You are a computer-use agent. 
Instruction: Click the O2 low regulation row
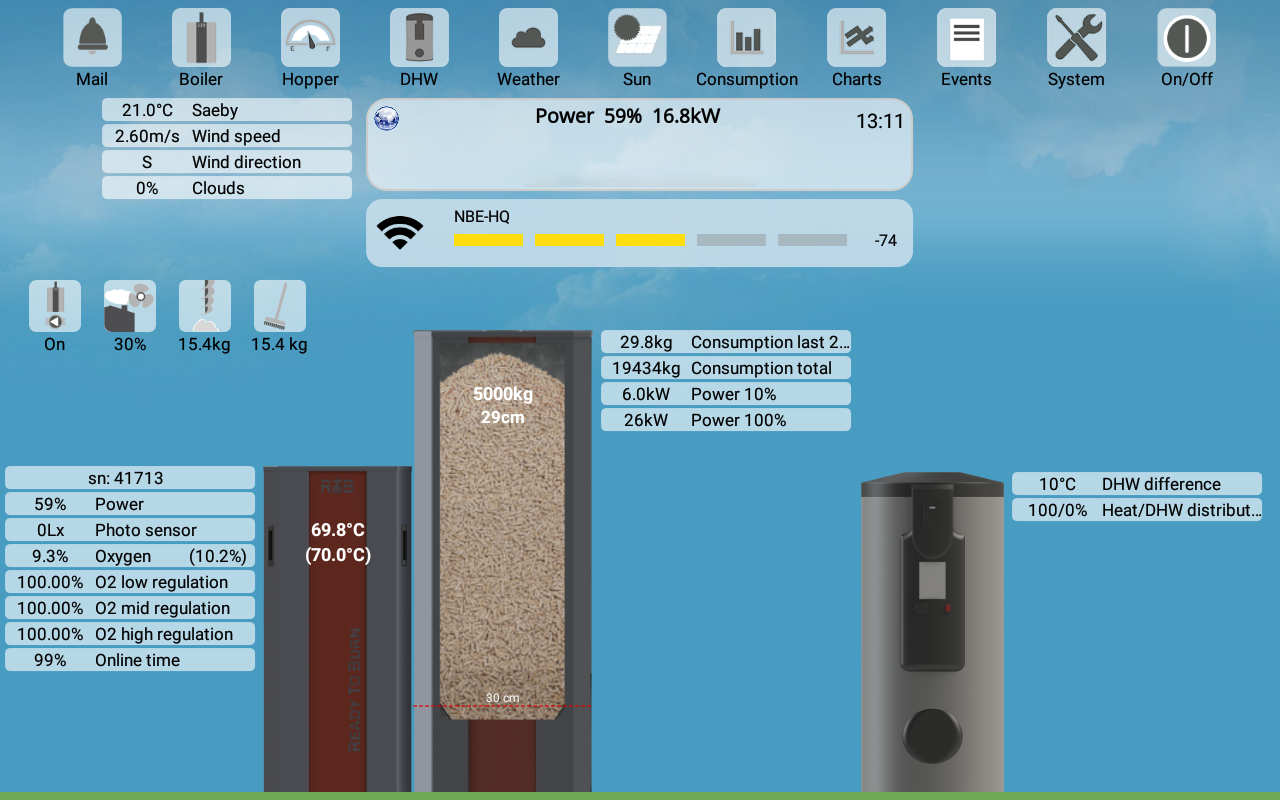click(130, 582)
